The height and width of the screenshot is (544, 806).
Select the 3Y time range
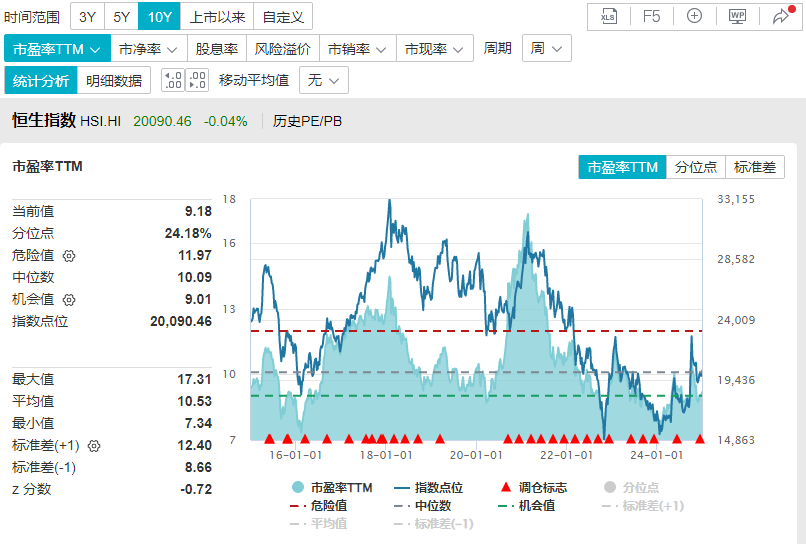[87, 17]
